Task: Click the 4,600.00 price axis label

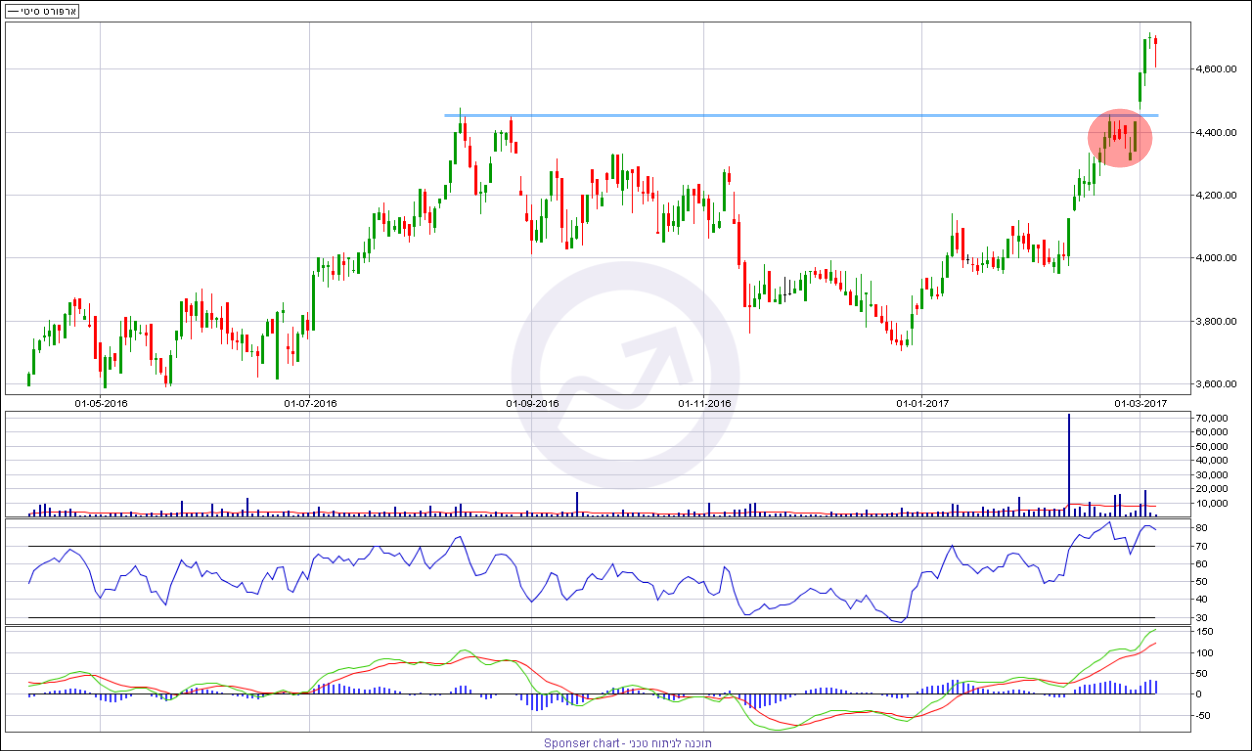Action: tap(1216, 69)
